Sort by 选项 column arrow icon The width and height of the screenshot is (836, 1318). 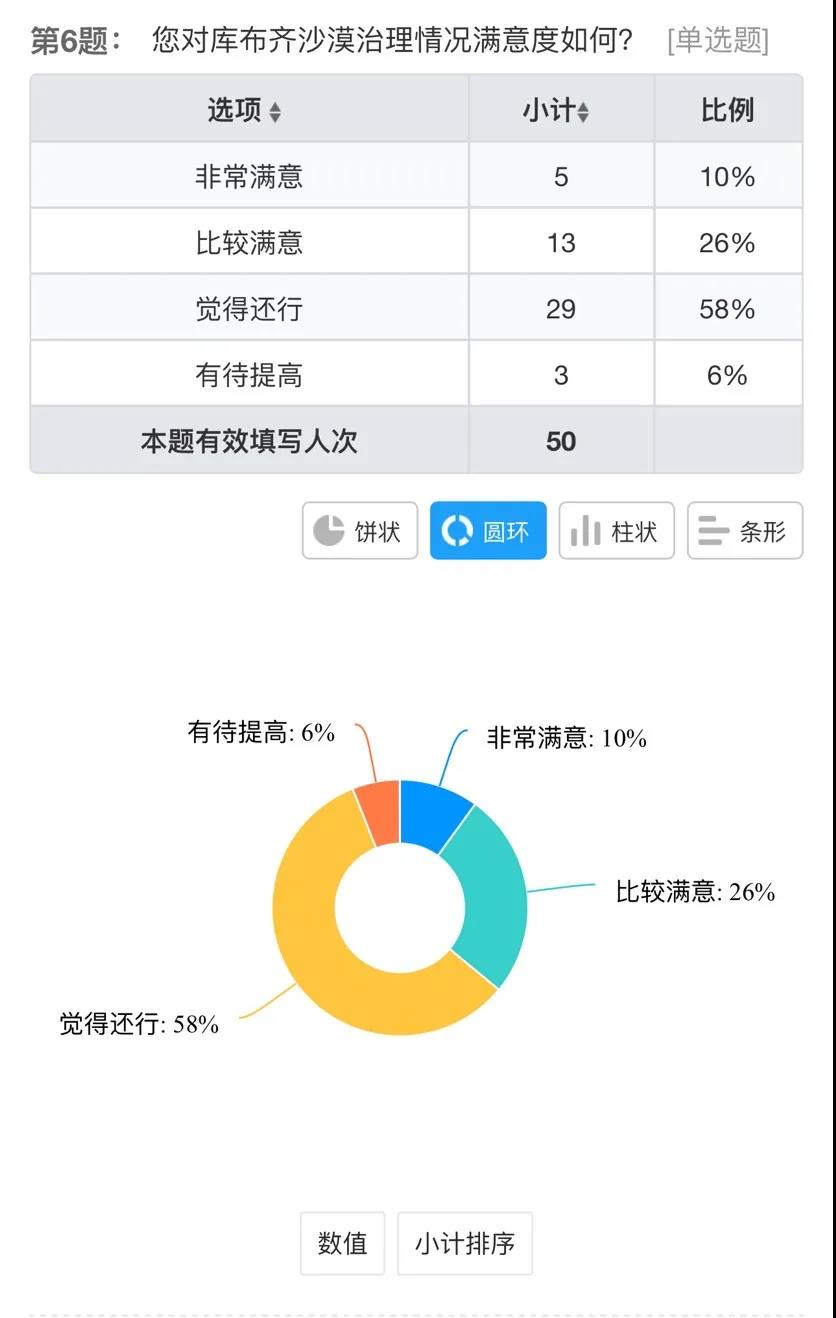(275, 112)
